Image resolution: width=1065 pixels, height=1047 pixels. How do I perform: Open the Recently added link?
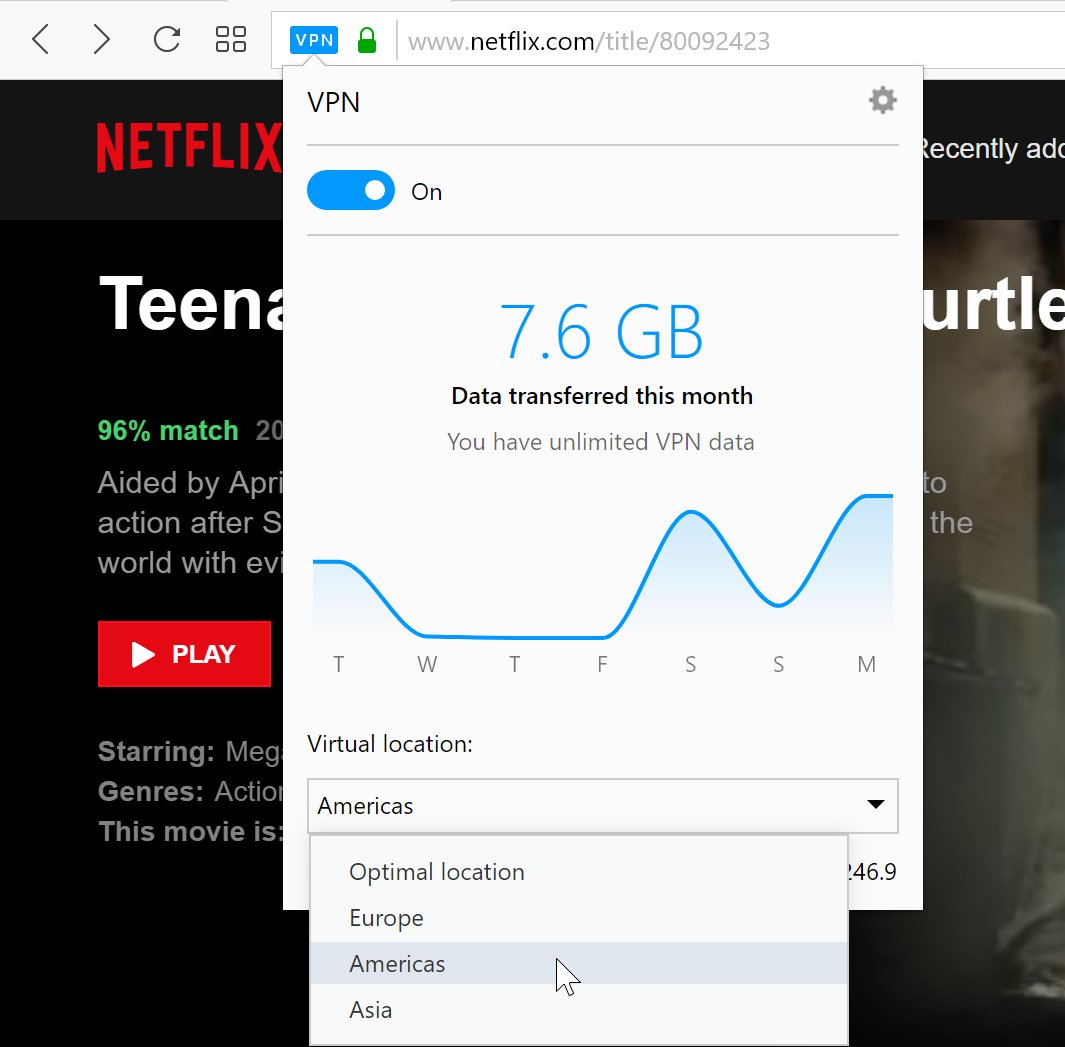click(992, 149)
